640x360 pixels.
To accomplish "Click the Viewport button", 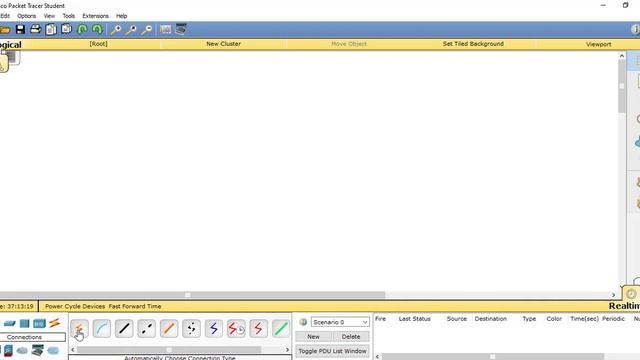I will 598,44.
